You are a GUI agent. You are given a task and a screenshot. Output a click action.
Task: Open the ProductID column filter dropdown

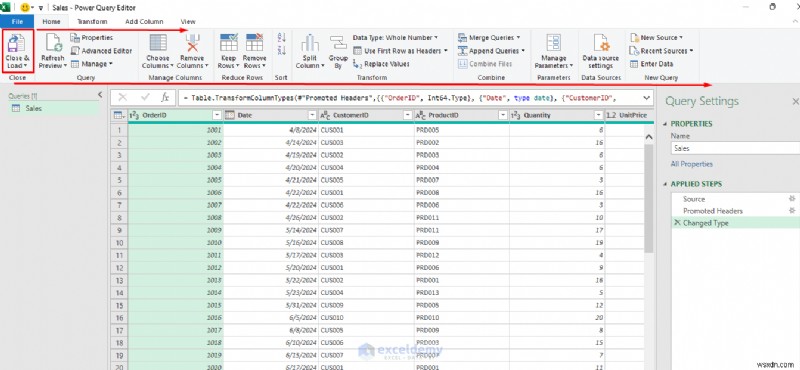point(503,115)
